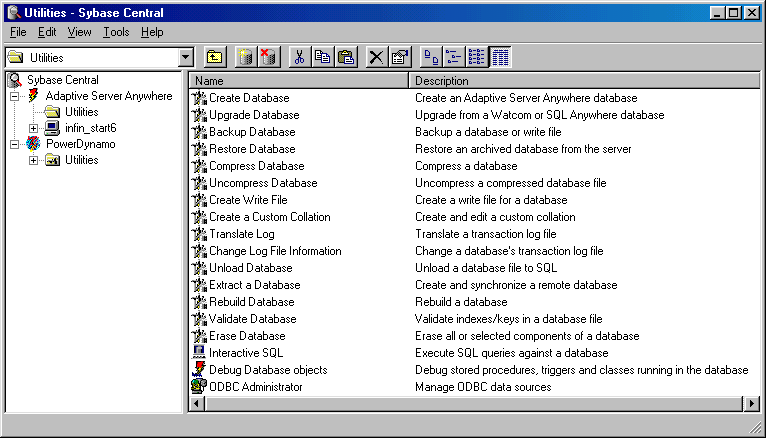Select Utilities folder under Adaptive Server Anywhere
The width and height of the screenshot is (766, 438).
(82, 112)
